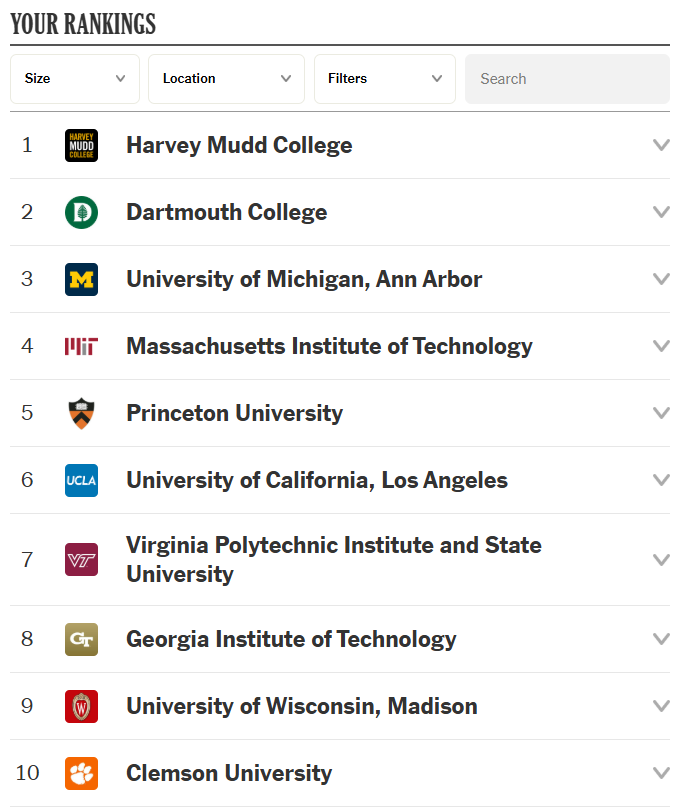Open the Princeton University link
Screen dimensions: 684x809
(234, 413)
